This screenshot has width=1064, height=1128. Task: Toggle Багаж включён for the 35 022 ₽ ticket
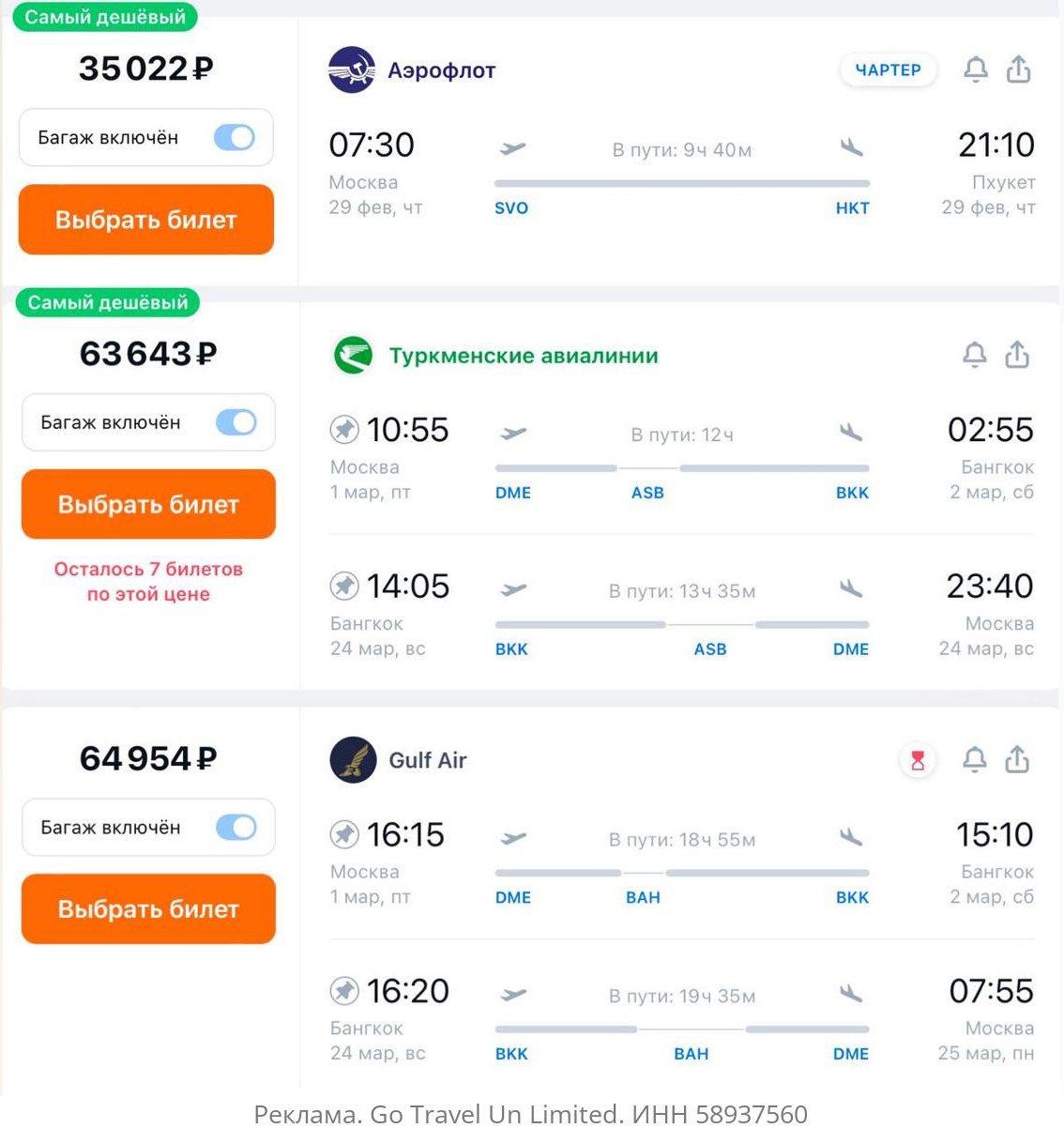(235, 138)
